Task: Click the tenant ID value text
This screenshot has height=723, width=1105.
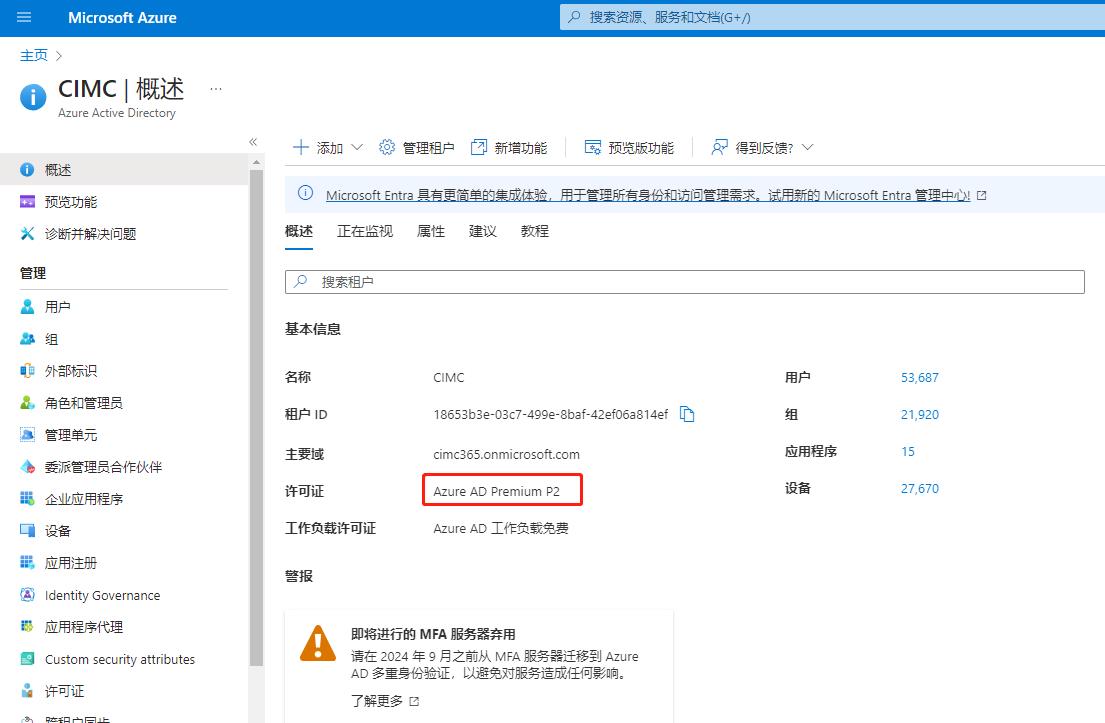Action: pyautogui.click(x=550, y=414)
